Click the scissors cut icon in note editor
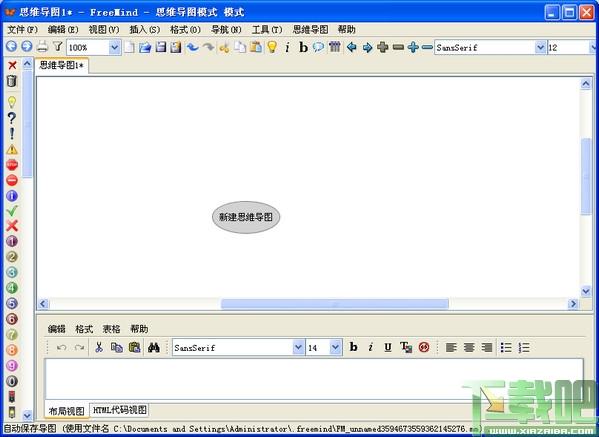The image size is (599, 437). point(99,347)
